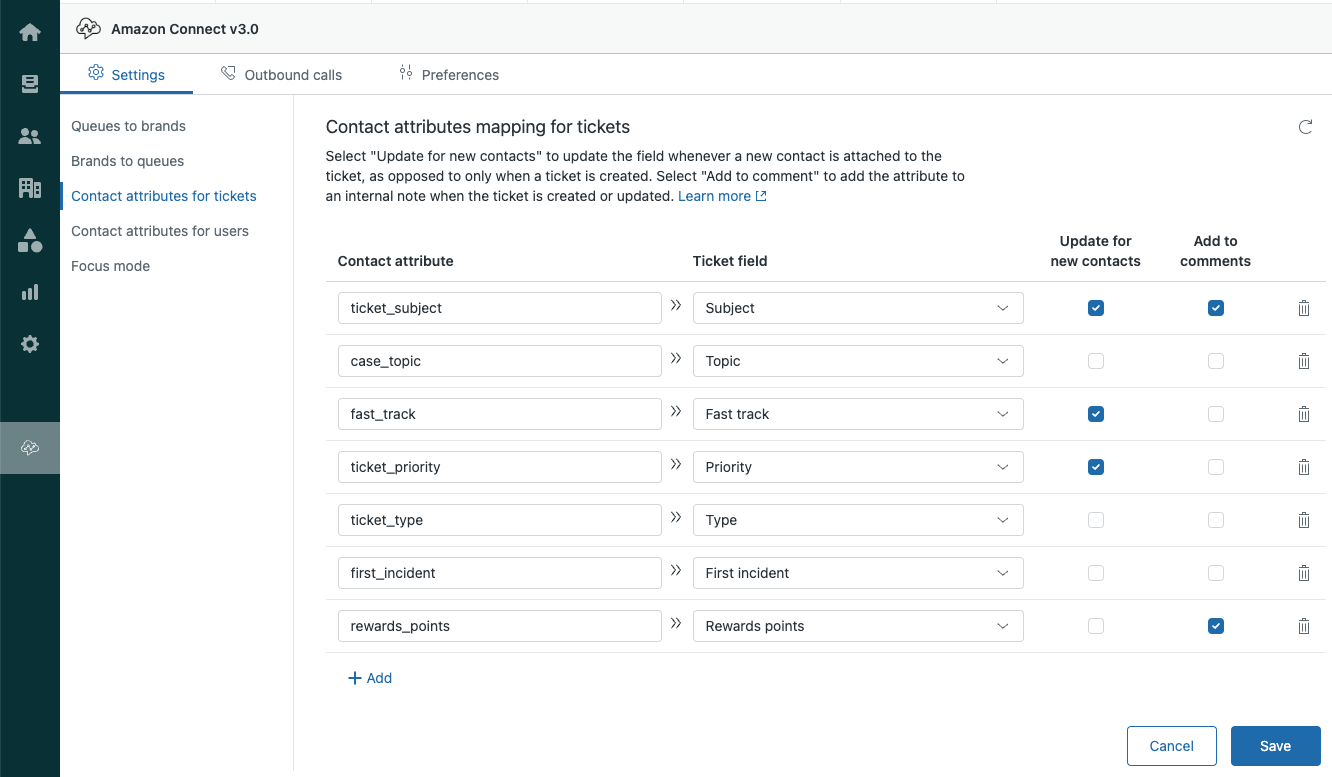
Task: Expand the Subject ticket field dropdown
Action: tap(857, 308)
